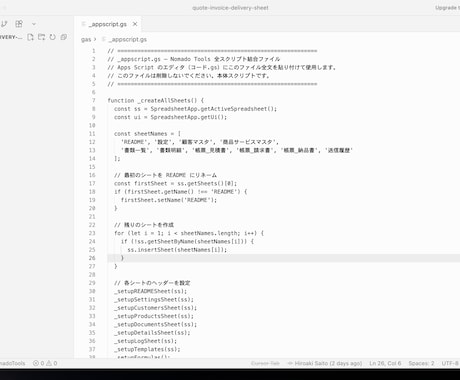The width and height of the screenshot is (460, 380).
Task: Click the explorer section header 'IVERY-...'
Action: 11,37
